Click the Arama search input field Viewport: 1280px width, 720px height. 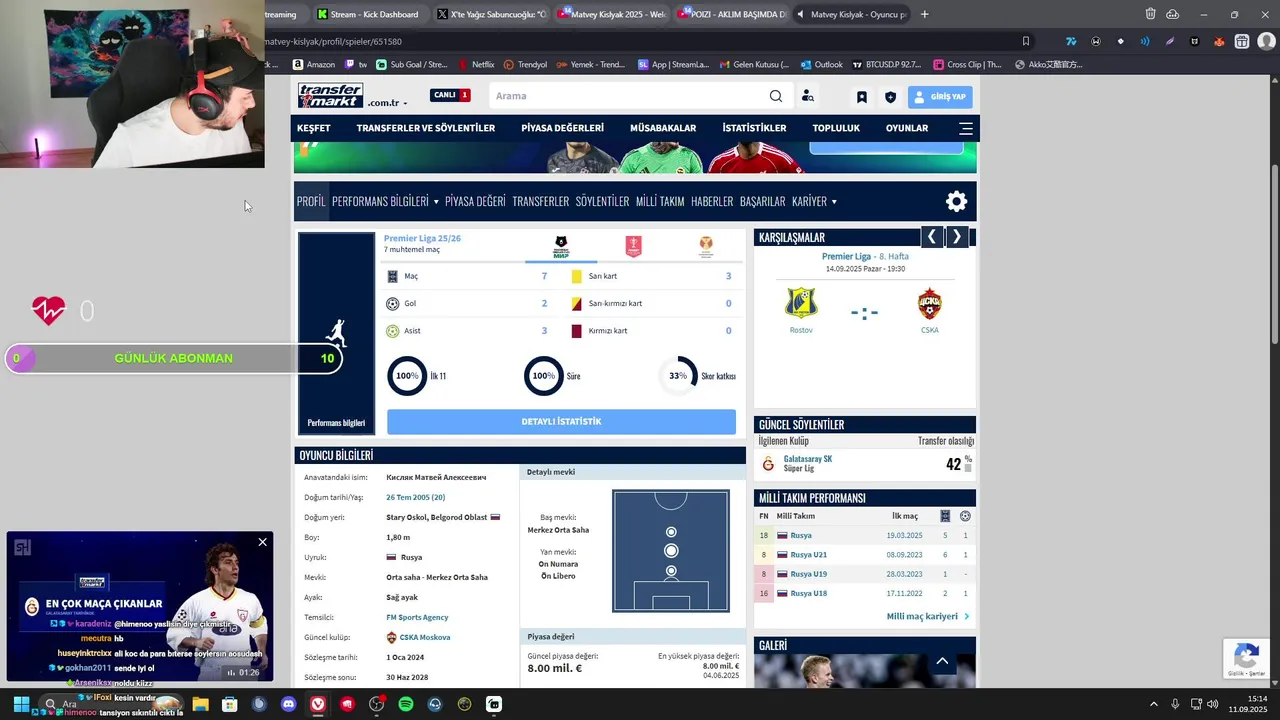pos(630,96)
